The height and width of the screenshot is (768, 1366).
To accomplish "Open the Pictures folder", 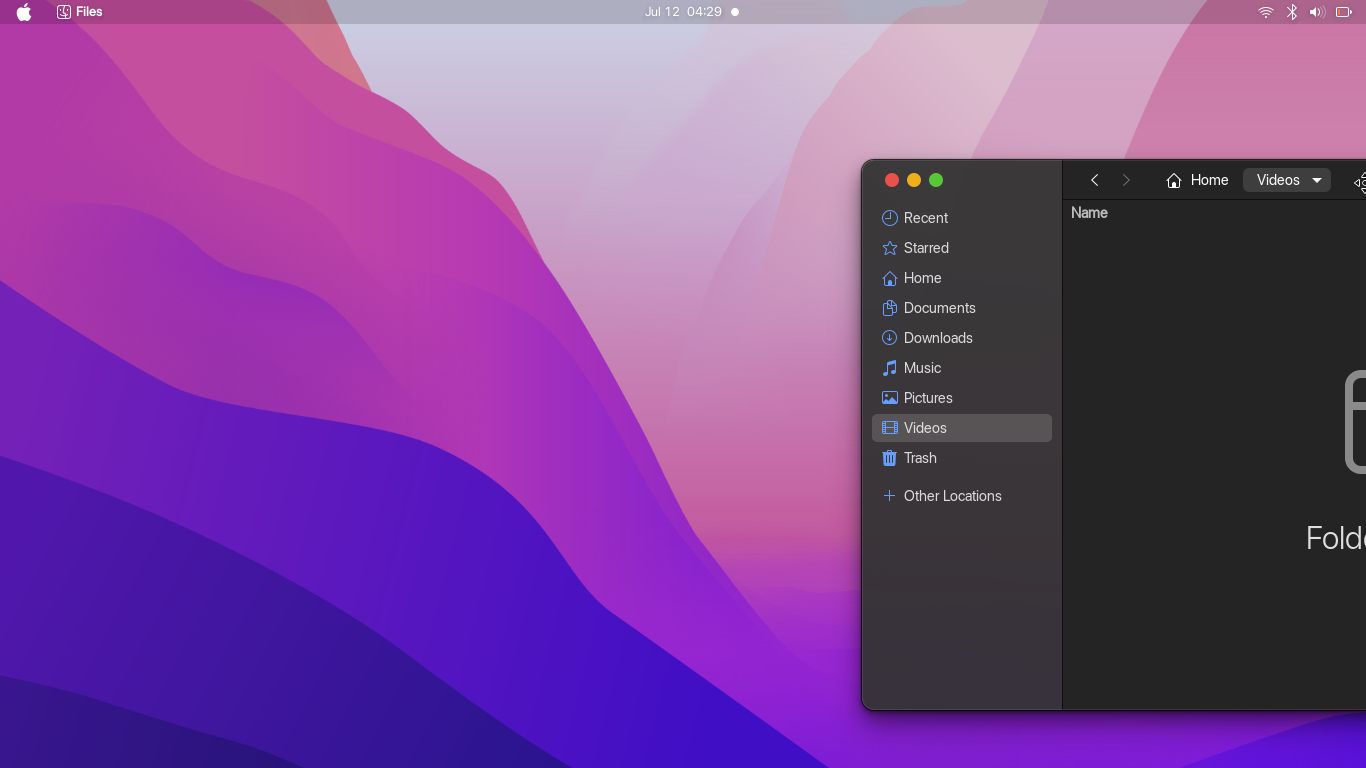I will click(927, 397).
